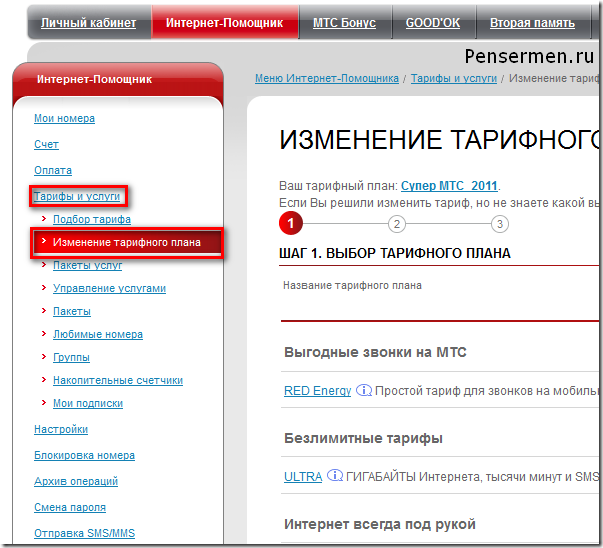Switch to the МТС Бонус tab
This screenshot has width=603, height=548.
point(345,23)
